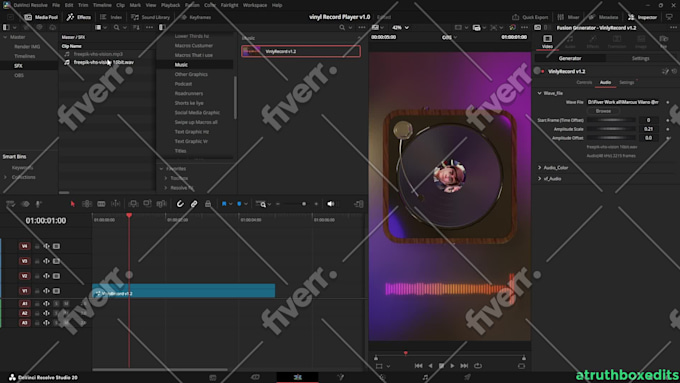
Task: Expand the xf_Audio section
Action: coord(539,179)
